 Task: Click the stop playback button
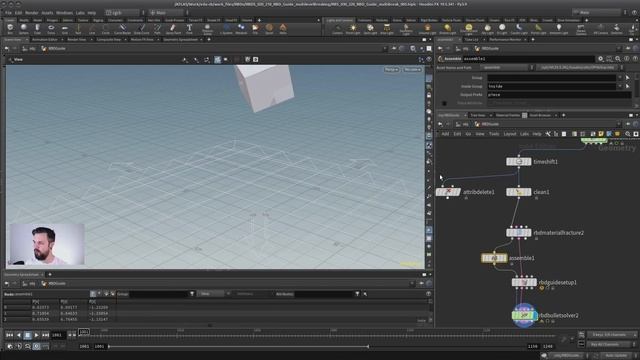(27, 335)
